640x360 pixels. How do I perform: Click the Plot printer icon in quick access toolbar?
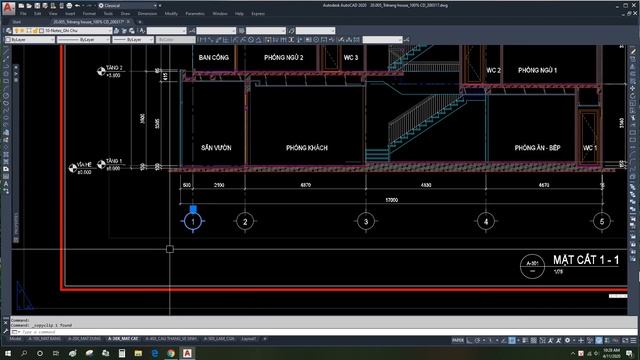point(69,6)
